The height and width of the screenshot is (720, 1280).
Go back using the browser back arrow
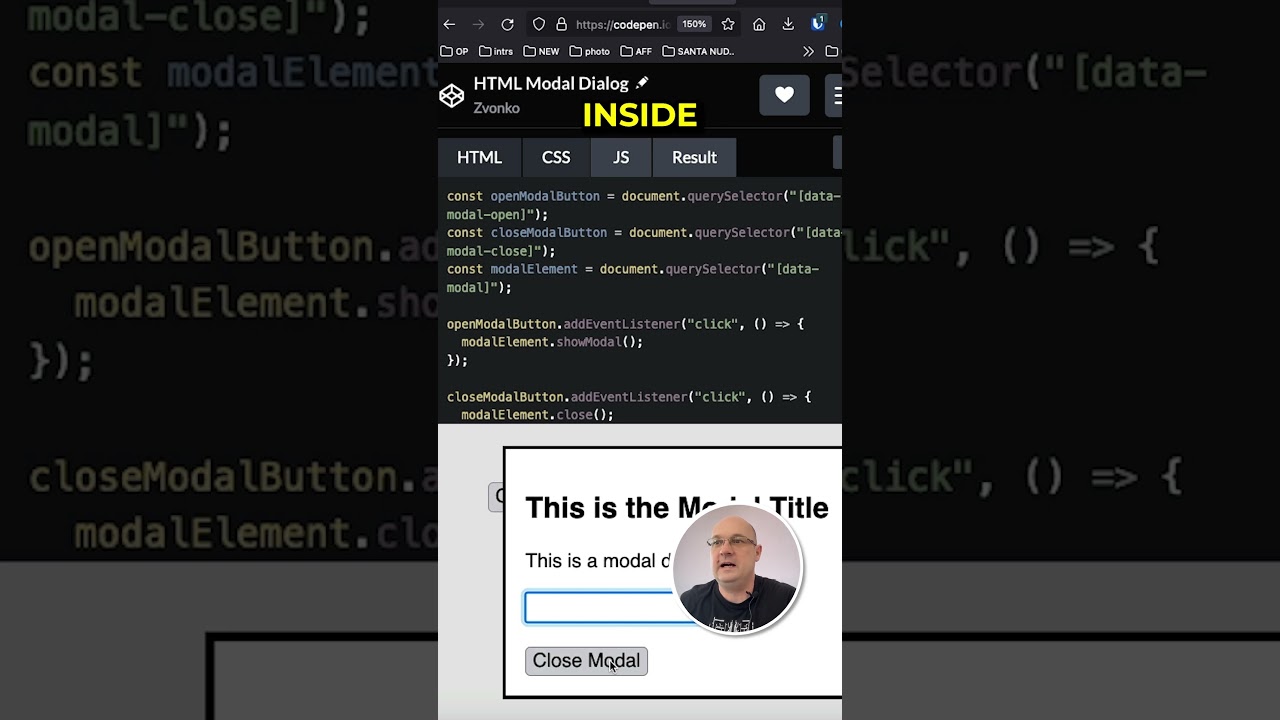point(449,24)
